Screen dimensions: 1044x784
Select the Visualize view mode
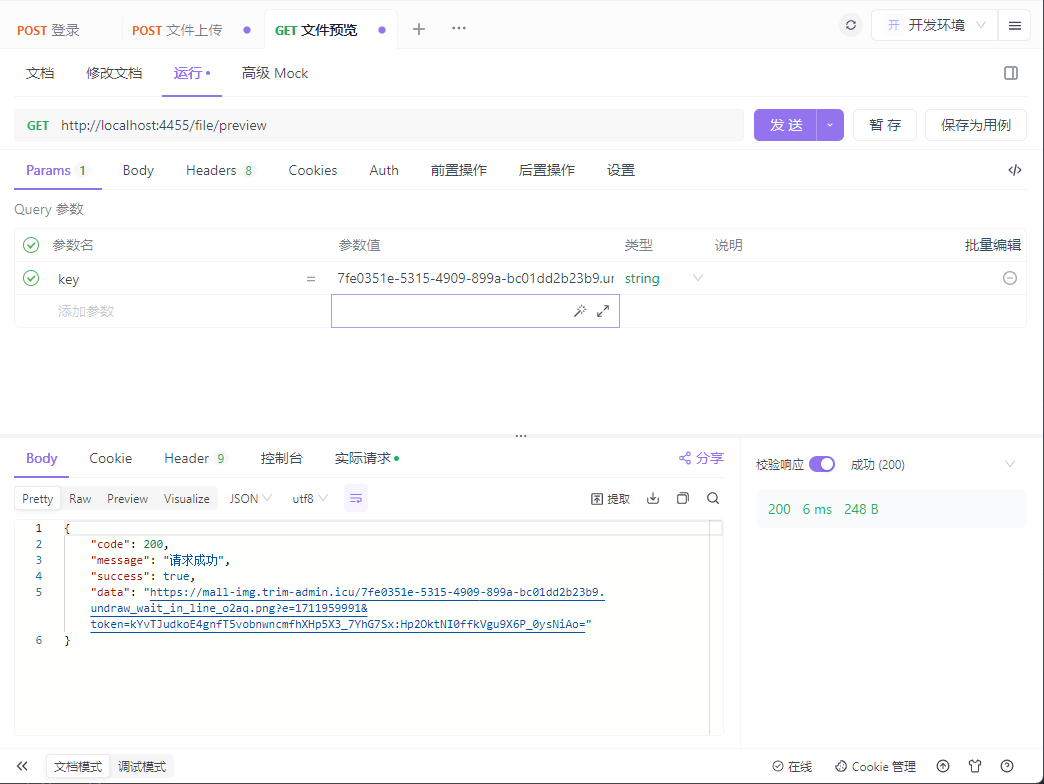pyautogui.click(x=186, y=498)
